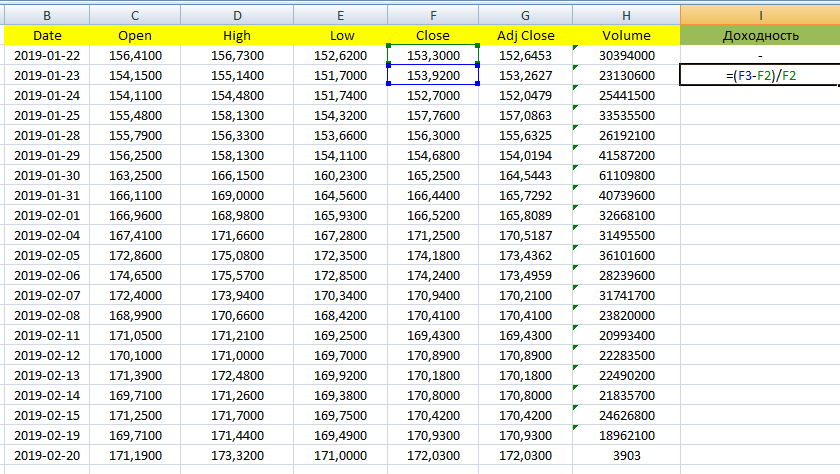Select High value 173,3200

(x=237, y=455)
